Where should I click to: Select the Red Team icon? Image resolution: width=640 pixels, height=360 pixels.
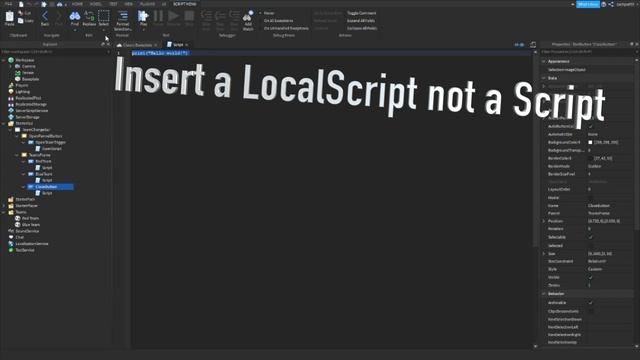[x=18, y=218]
